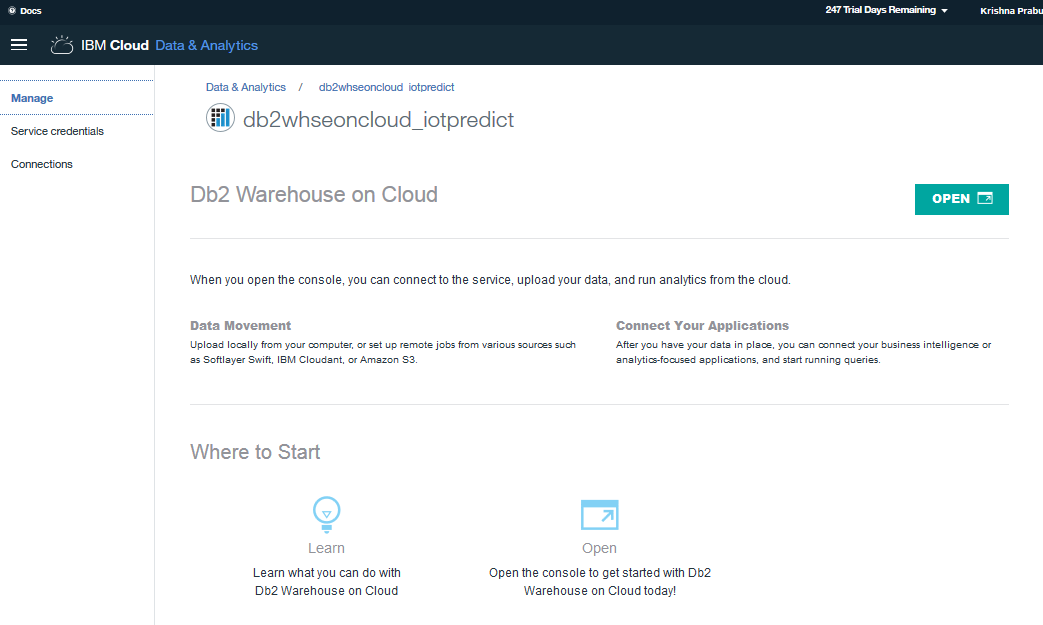Click the Connect Your Applications heading
Screen dimensions: 1043x625
coord(702,326)
